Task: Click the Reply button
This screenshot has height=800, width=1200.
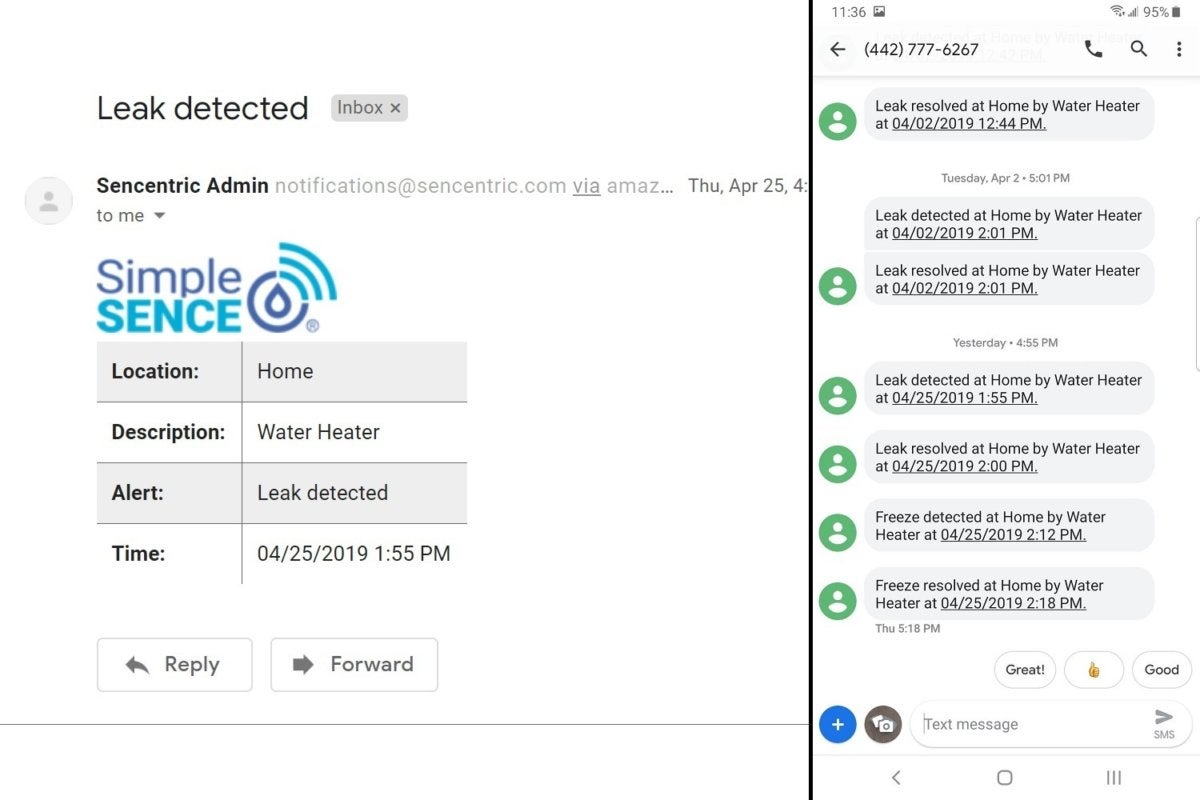Action: (174, 664)
